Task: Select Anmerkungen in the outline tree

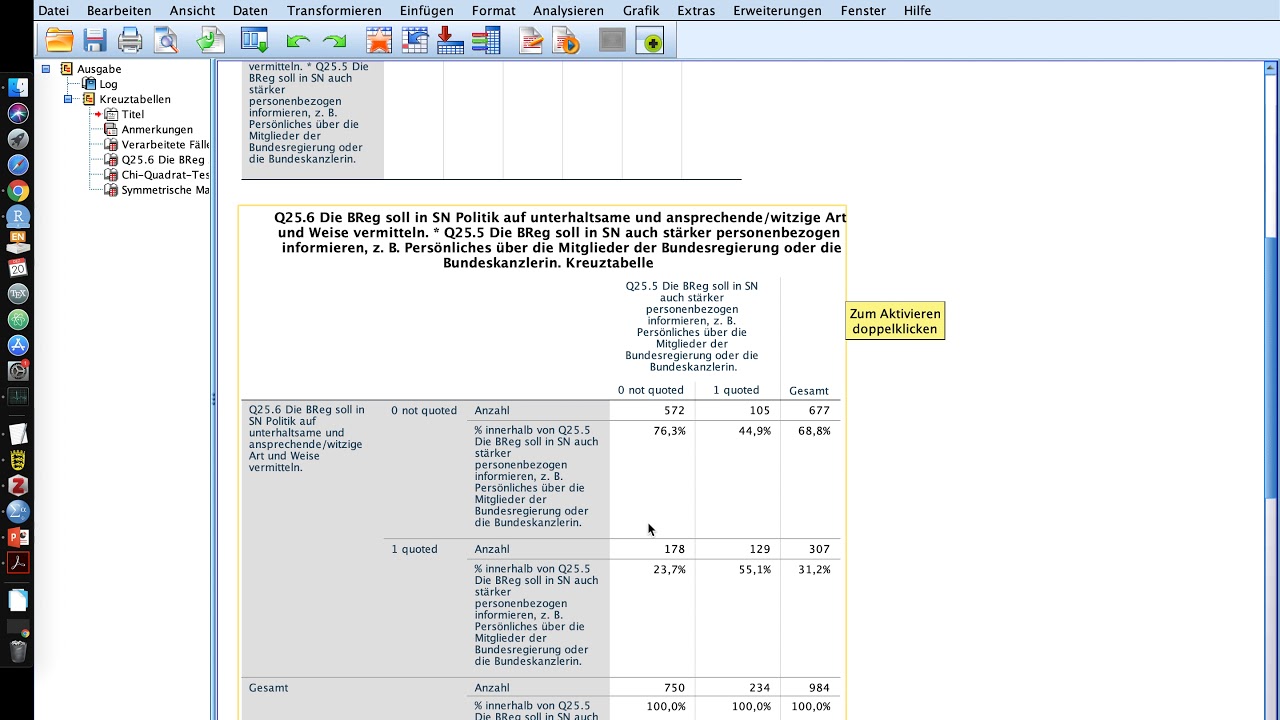Action: pos(157,129)
